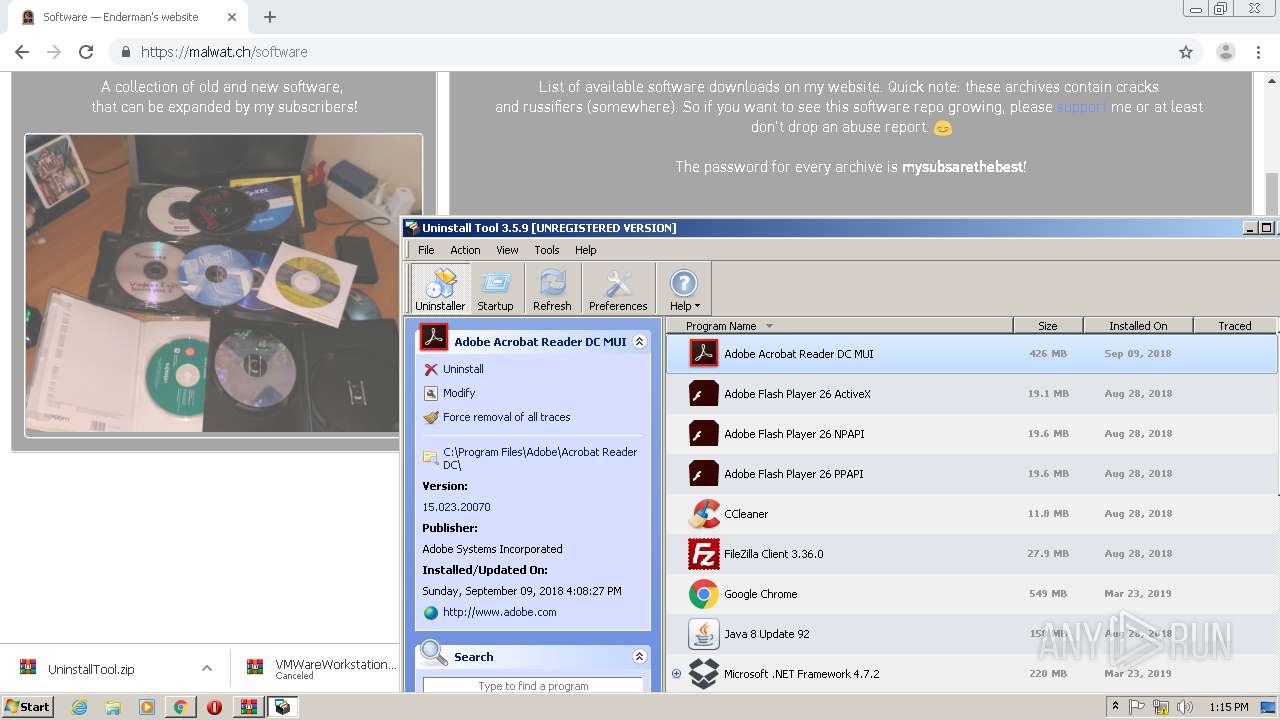The width and height of the screenshot is (1280, 720).
Task: Click the Sep 09, 2018 install date
Action: click(1138, 354)
